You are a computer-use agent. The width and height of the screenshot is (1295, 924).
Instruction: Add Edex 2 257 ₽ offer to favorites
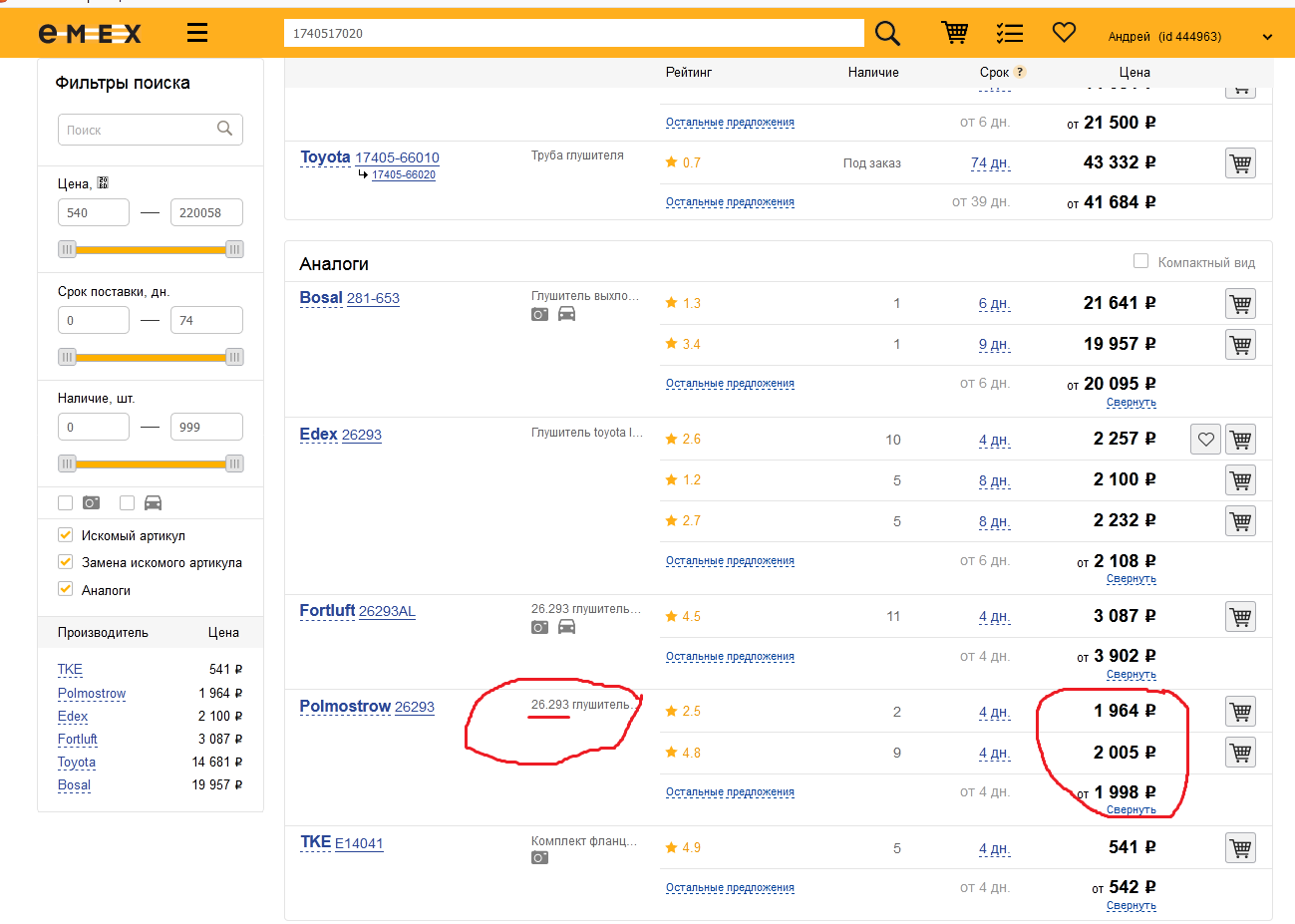(1205, 440)
